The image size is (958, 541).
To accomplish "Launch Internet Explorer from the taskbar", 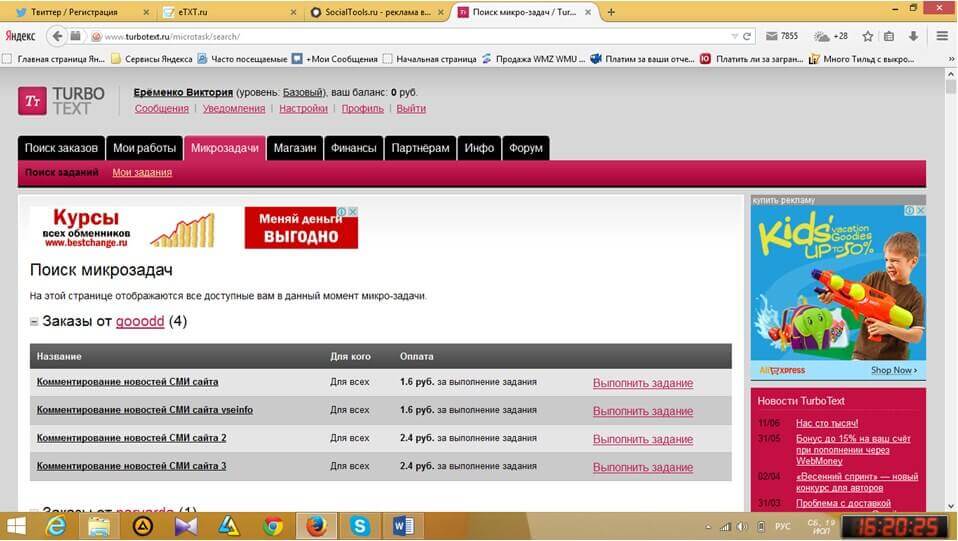I will pyautogui.click(x=56, y=526).
